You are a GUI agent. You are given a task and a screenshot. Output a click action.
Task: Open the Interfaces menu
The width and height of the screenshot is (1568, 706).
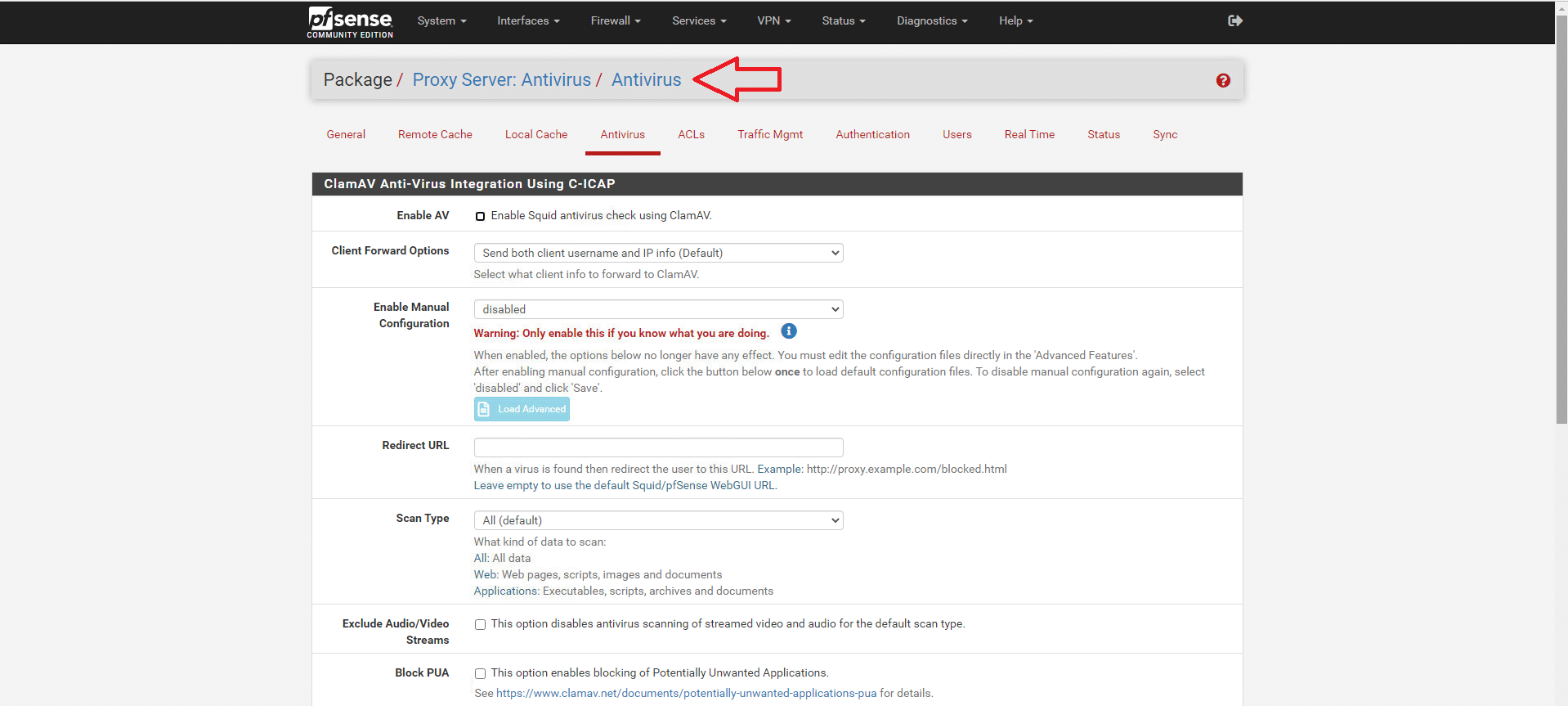528,20
